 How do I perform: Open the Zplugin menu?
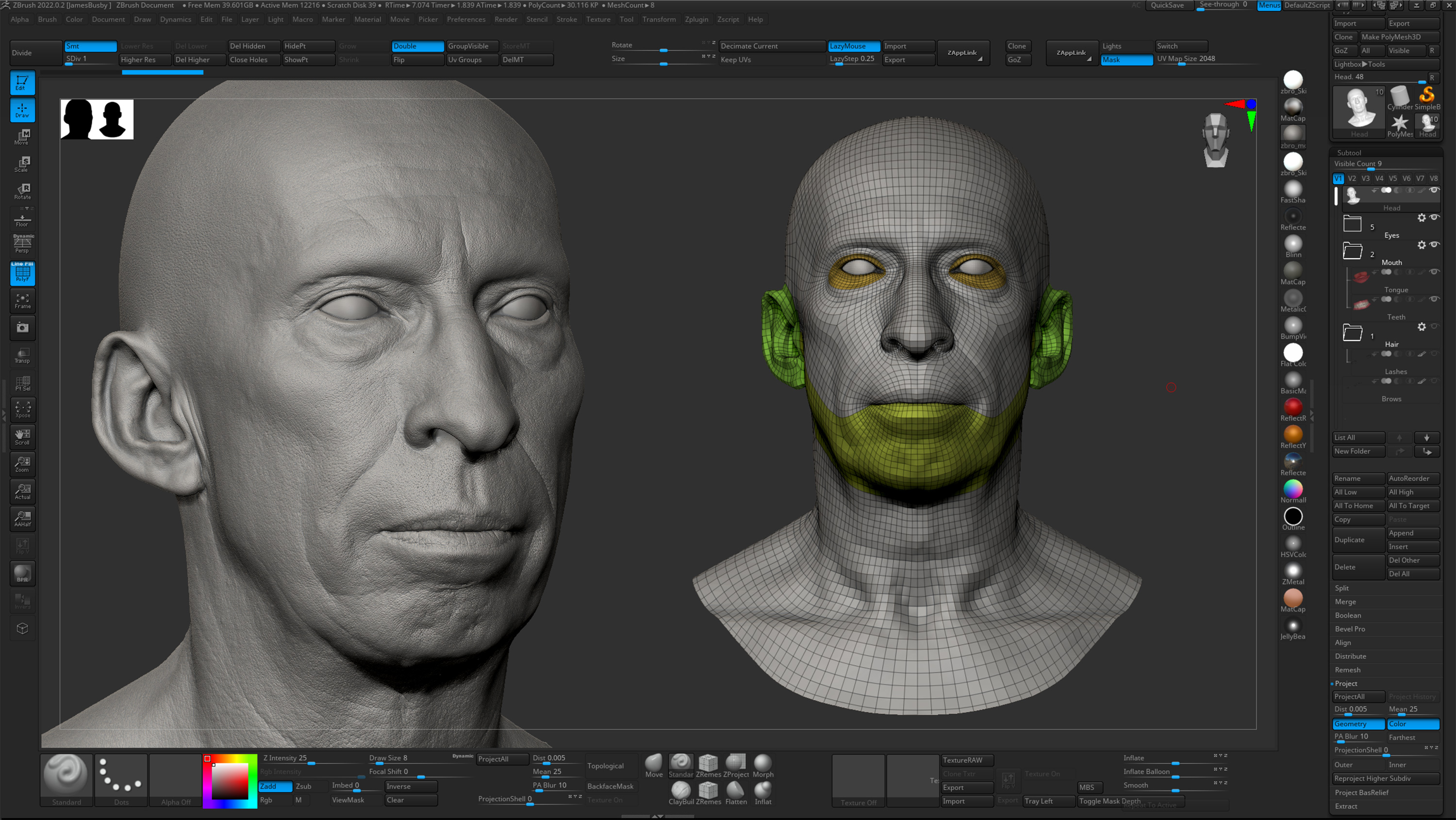tap(696, 18)
